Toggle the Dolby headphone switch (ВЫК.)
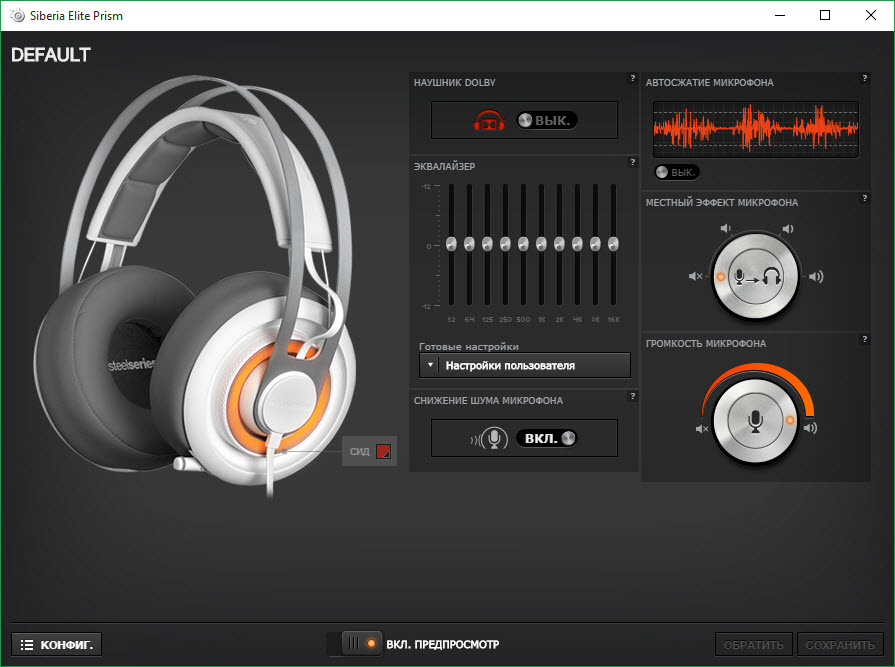895x667 pixels. click(x=547, y=120)
